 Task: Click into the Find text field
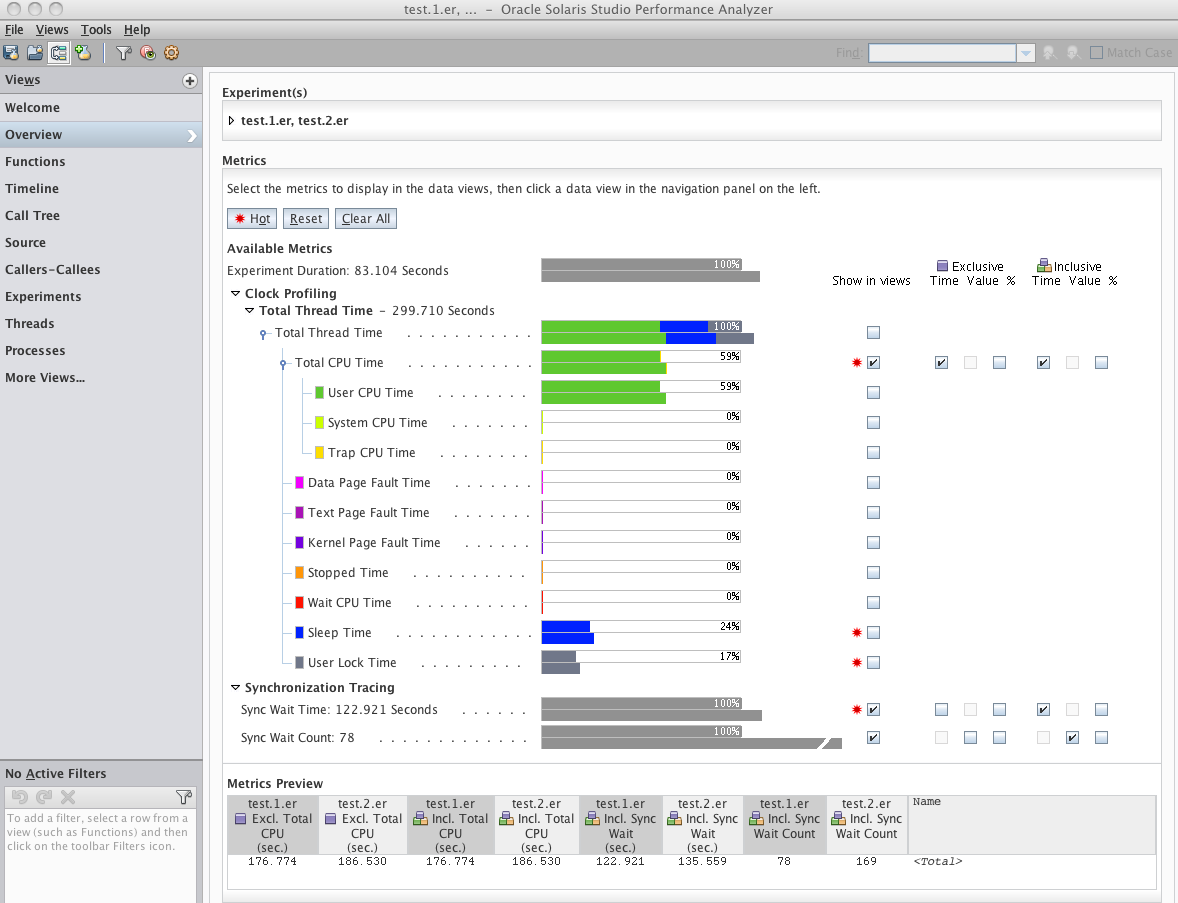click(x=943, y=53)
